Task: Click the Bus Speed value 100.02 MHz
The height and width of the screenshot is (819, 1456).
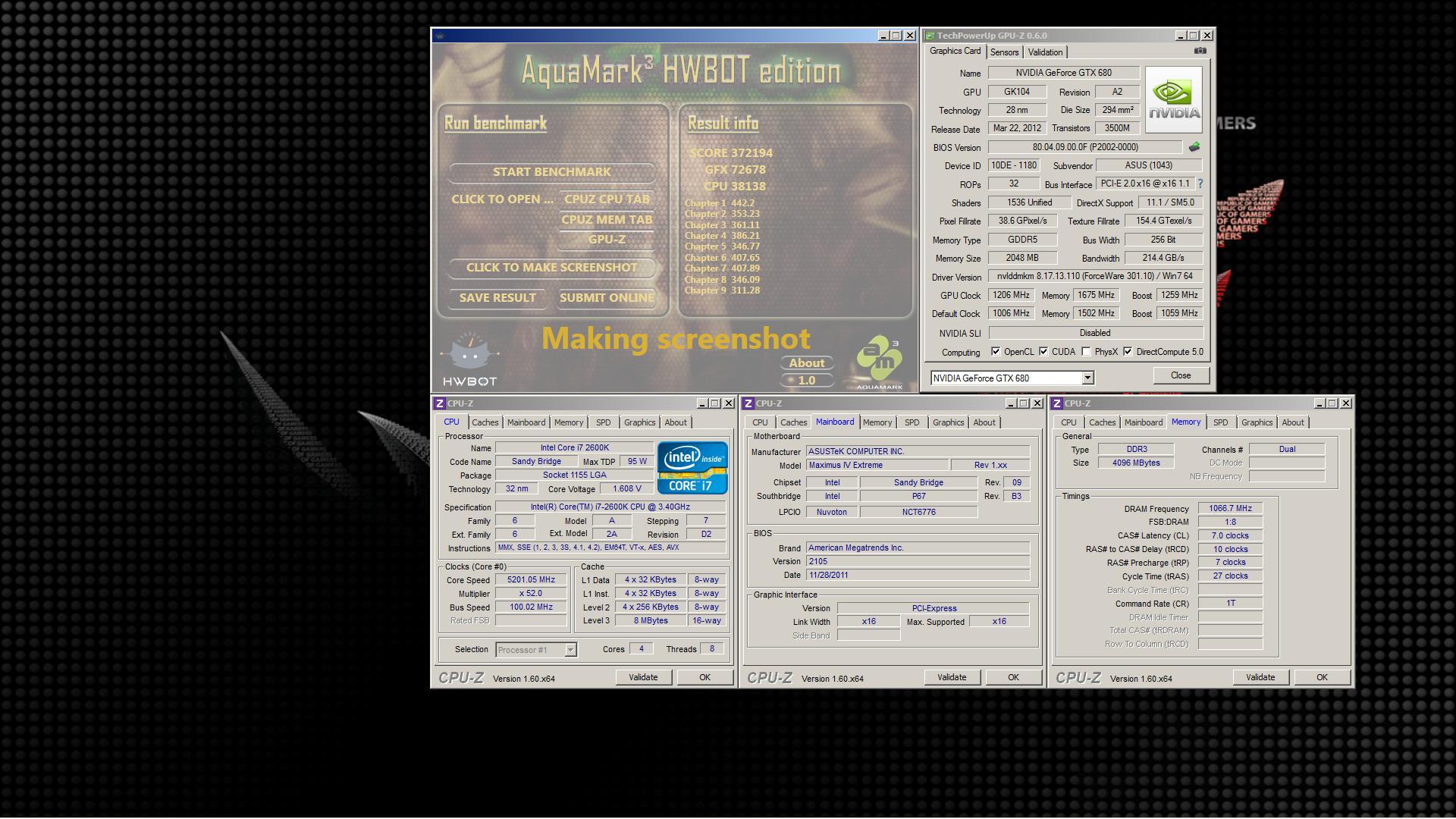Action: click(x=531, y=607)
